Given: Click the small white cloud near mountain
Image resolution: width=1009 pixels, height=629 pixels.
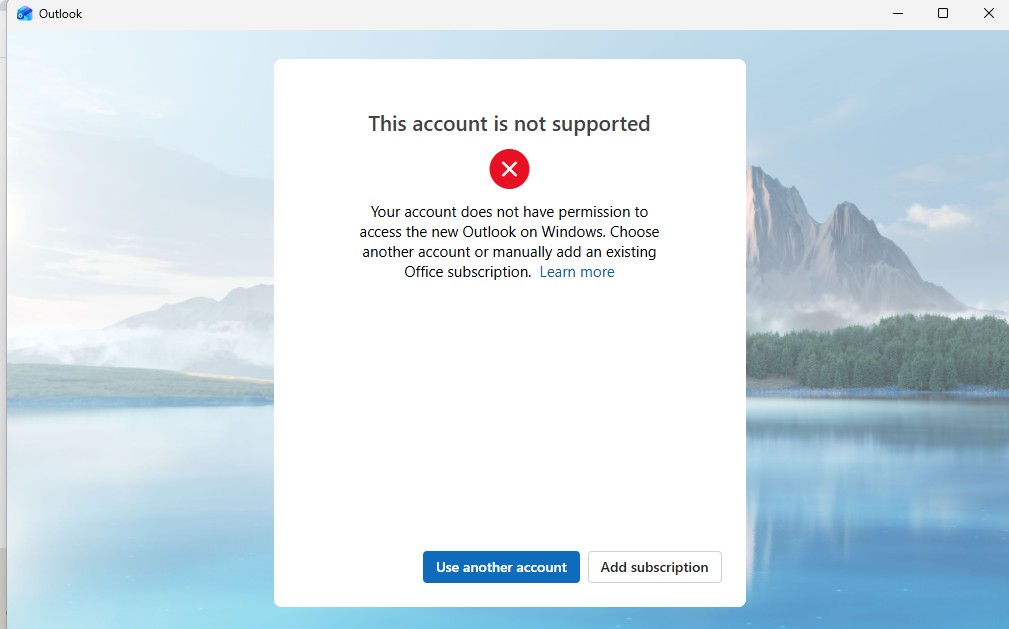Looking at the screenshot, I should pos(936,216).
